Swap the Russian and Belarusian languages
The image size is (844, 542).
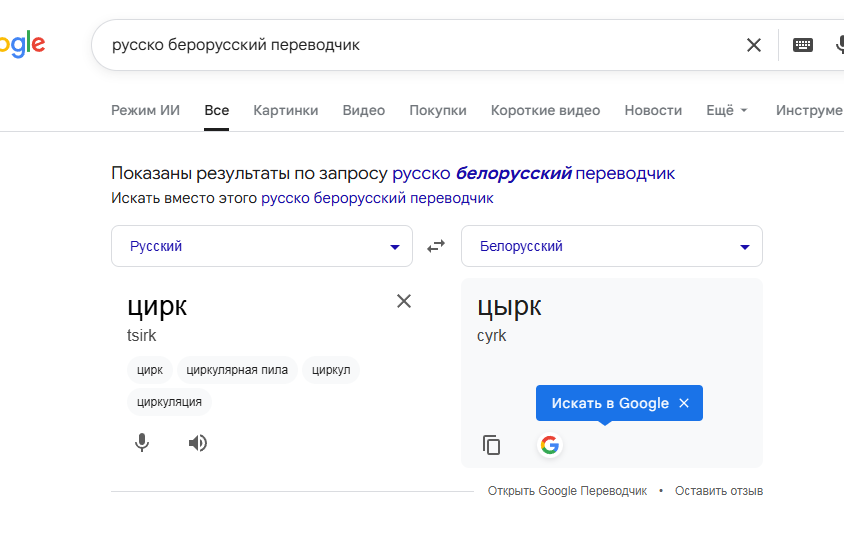tap(436, 246)
